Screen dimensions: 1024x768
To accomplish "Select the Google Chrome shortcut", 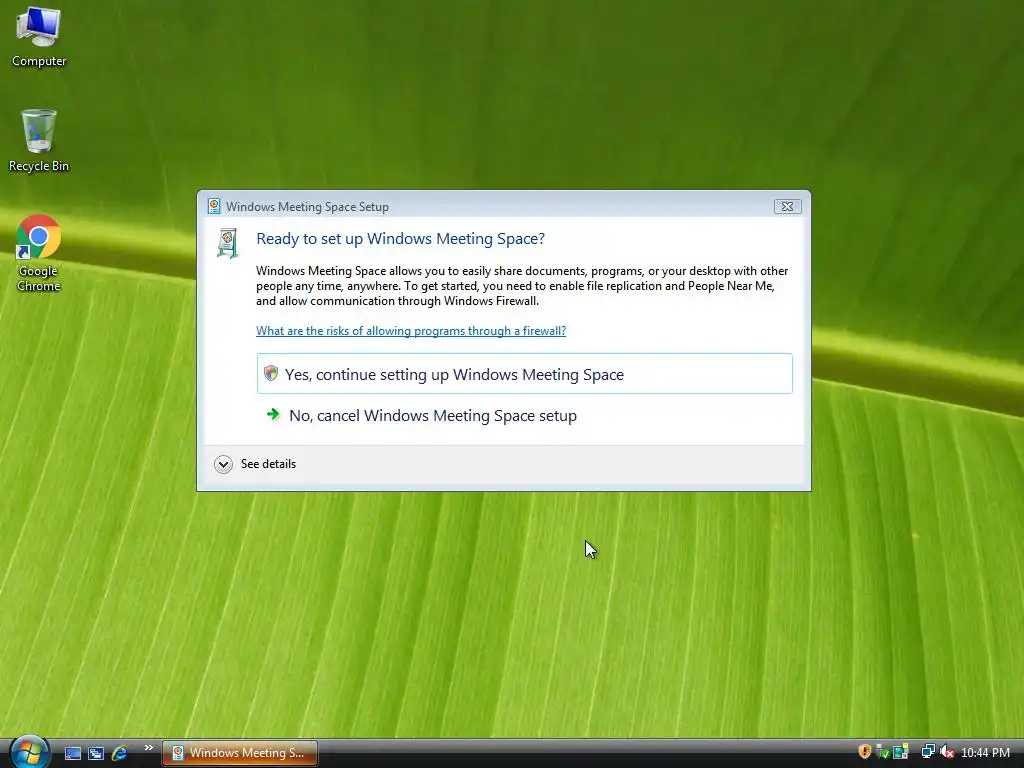I will click(39, 253).
